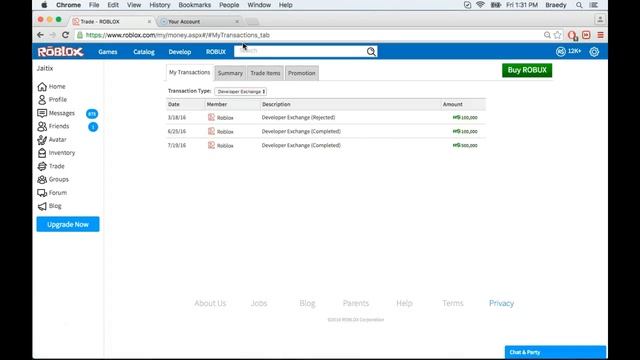Open the Forum sidebar icon
Image resolution: width=640 pixels, height=360 pixels.
[x=42, y=193]
